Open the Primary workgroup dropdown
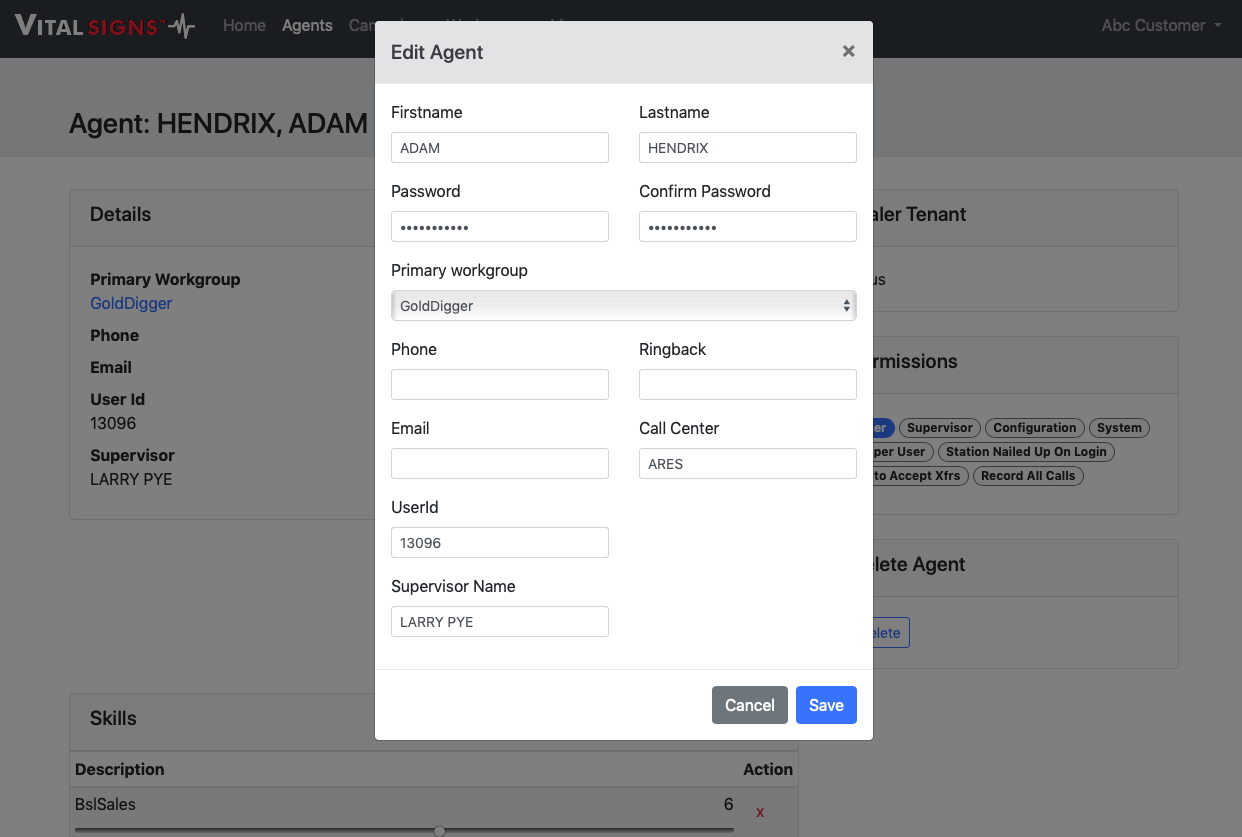The image size is (1242, 837). pyautogui.click(x=623, y=306)
